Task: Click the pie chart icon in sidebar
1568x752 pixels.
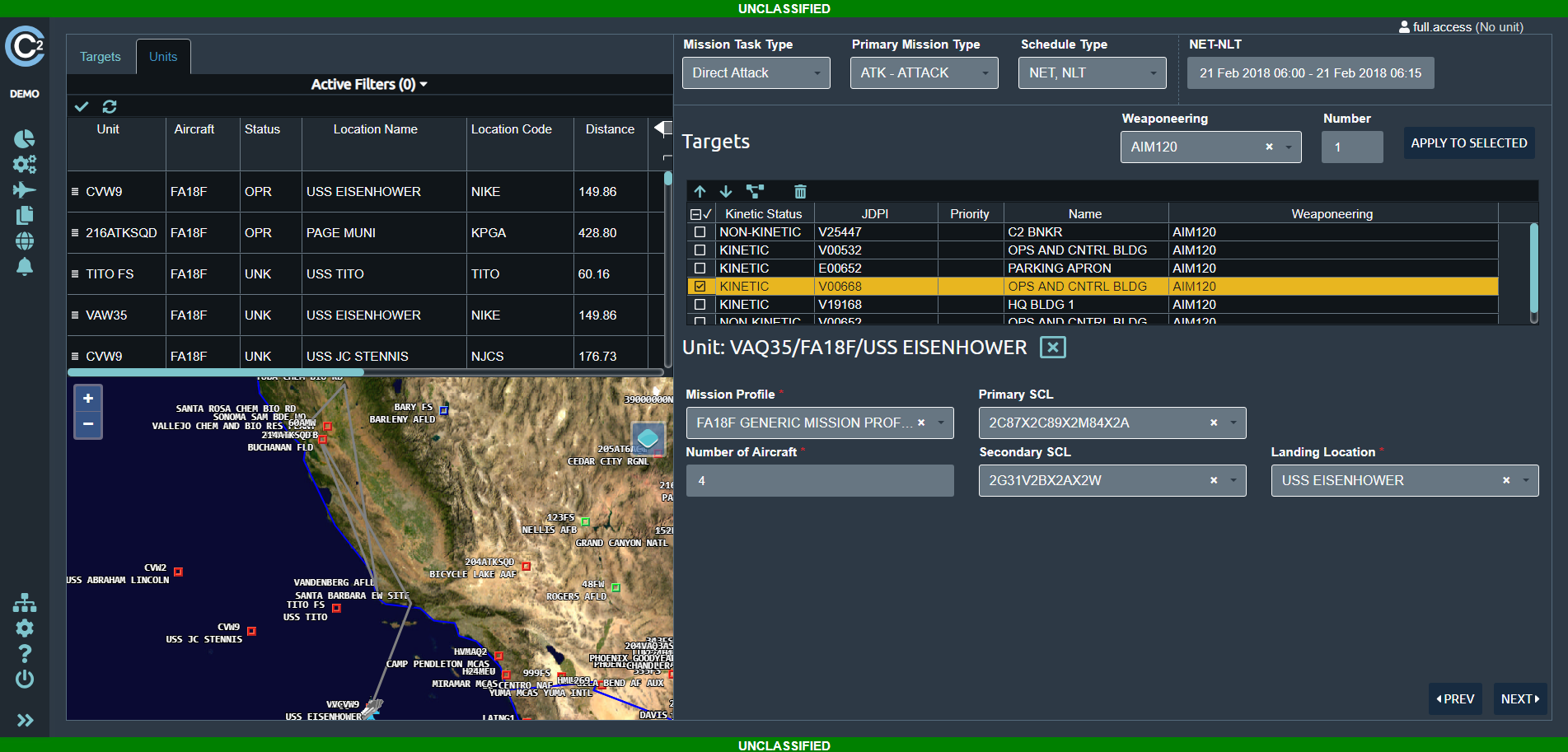Action: click(x=25, y=138)
